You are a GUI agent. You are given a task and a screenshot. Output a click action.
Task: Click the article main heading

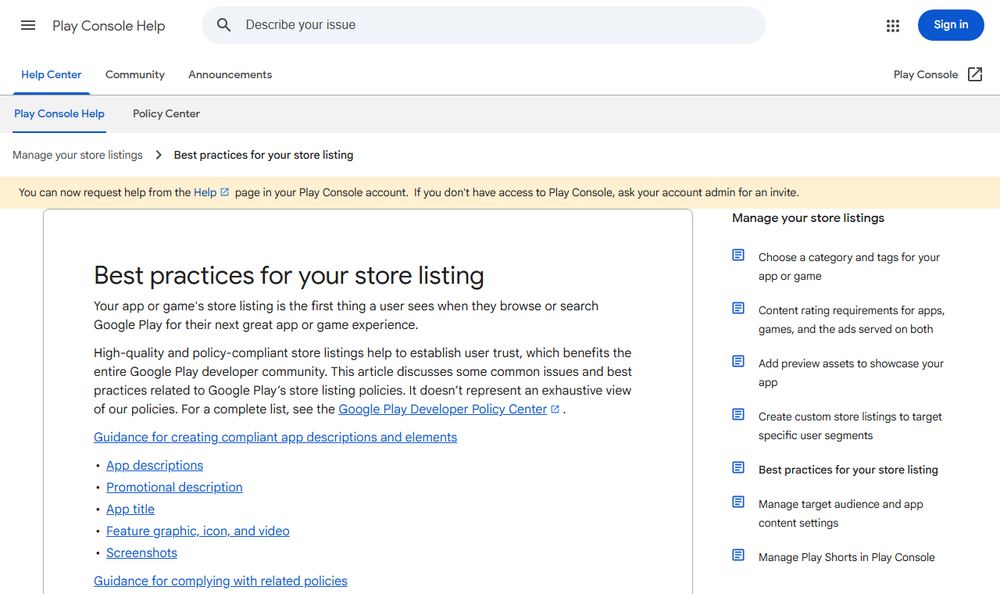coord(289,276)
